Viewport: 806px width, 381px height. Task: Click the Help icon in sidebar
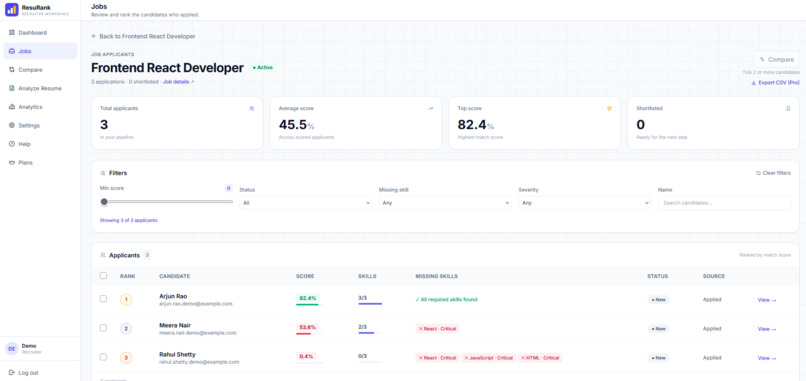click(x=12, y=144)
